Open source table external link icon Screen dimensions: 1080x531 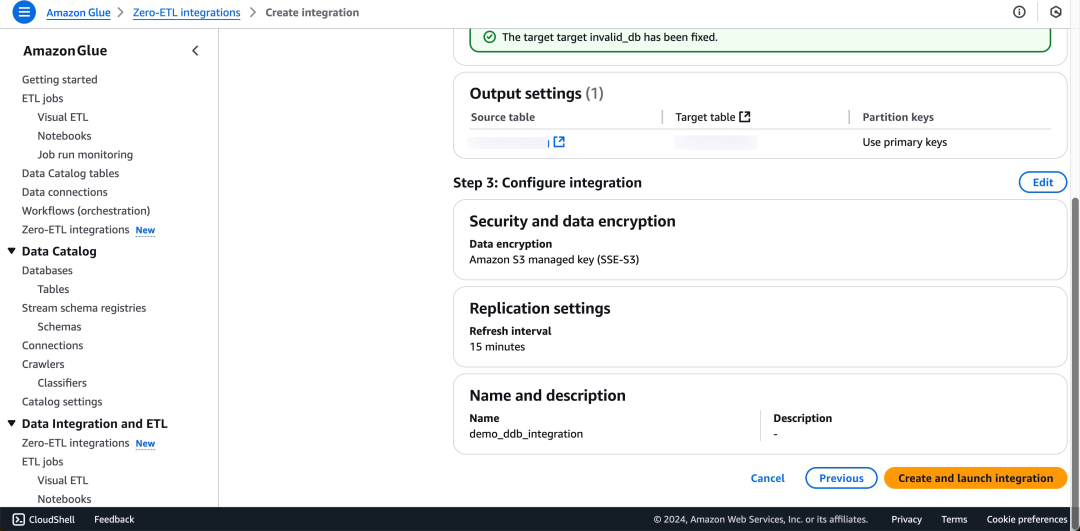point(559,142)
